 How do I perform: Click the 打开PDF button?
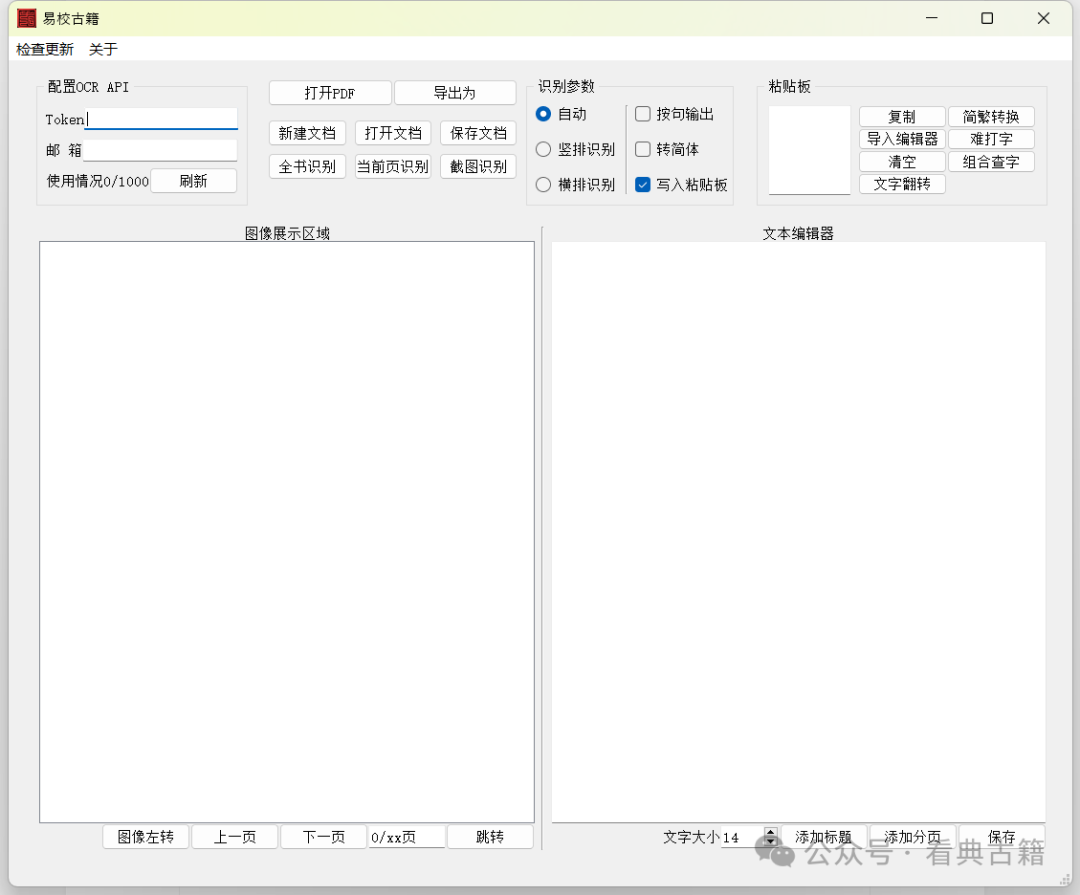click(x=330, y=93)
